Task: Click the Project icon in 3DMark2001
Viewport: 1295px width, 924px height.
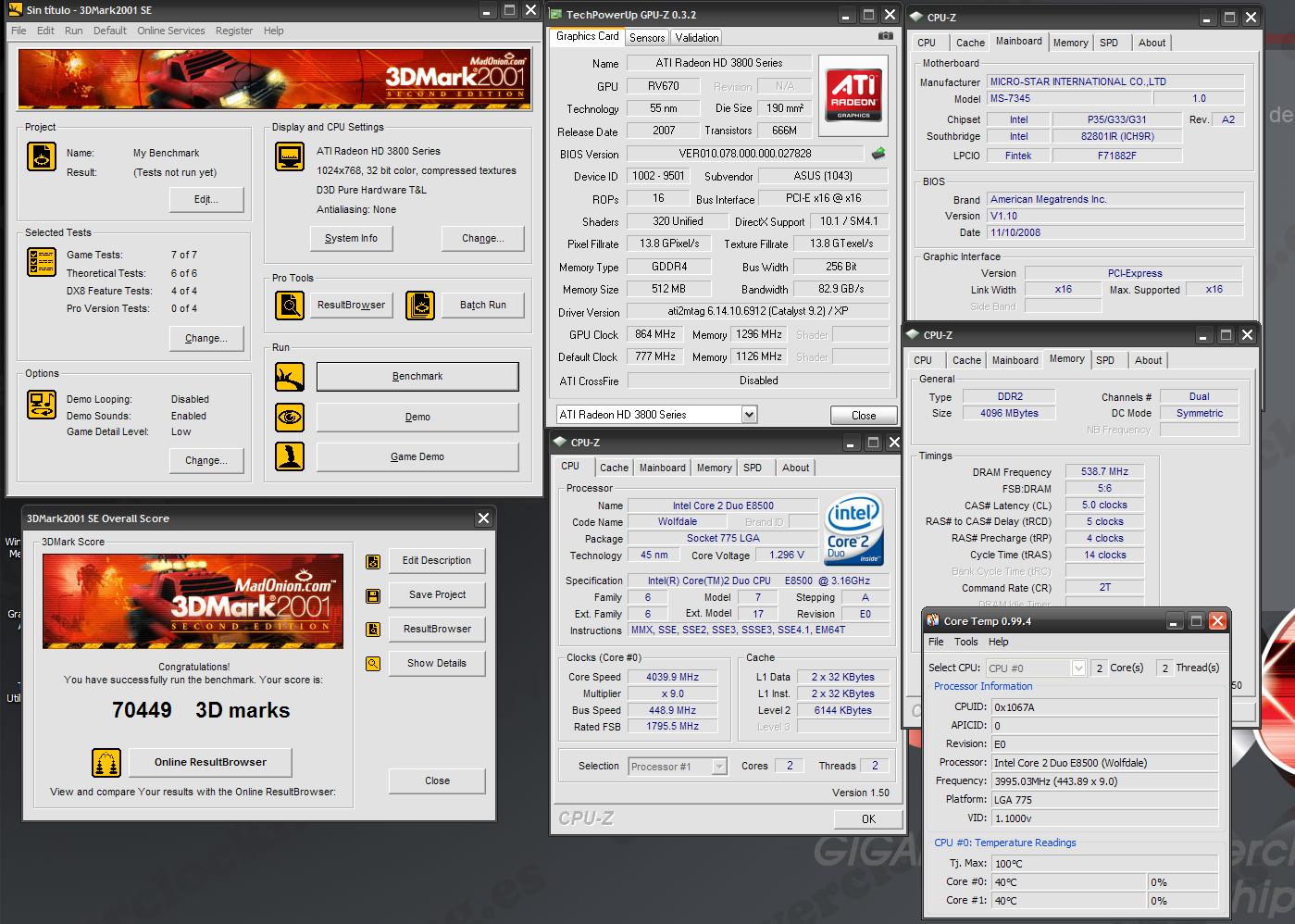Action: (x=42, y=156)
